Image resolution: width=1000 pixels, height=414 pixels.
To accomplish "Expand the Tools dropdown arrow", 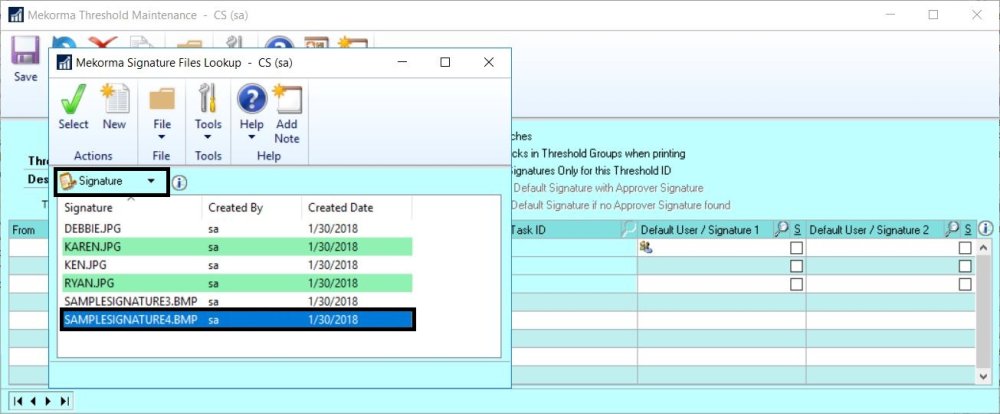I will click(x=208, y=137).
